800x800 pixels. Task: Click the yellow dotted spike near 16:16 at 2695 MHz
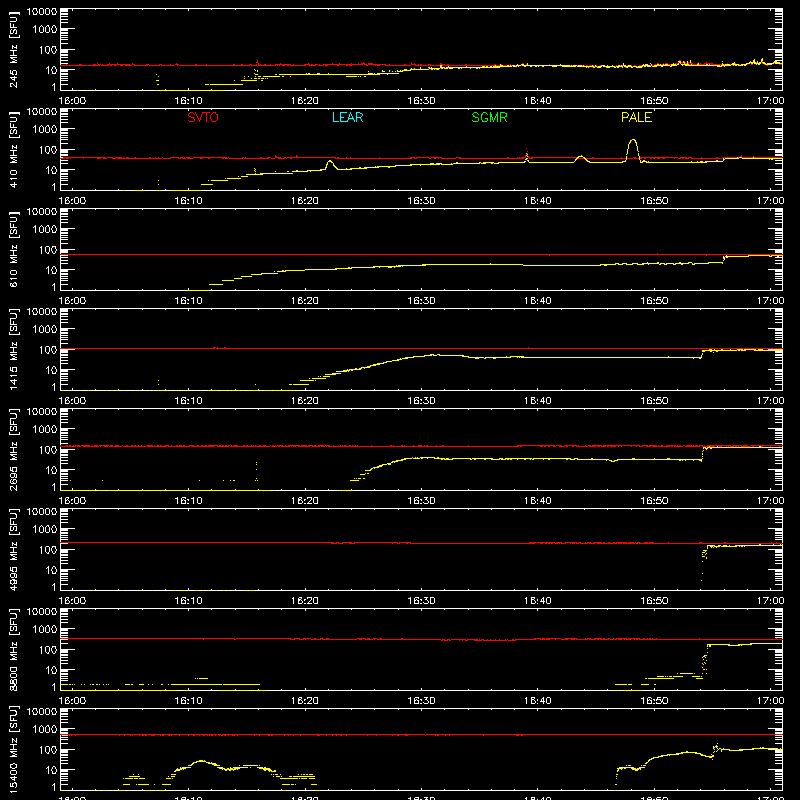click(x=256, y=471)
